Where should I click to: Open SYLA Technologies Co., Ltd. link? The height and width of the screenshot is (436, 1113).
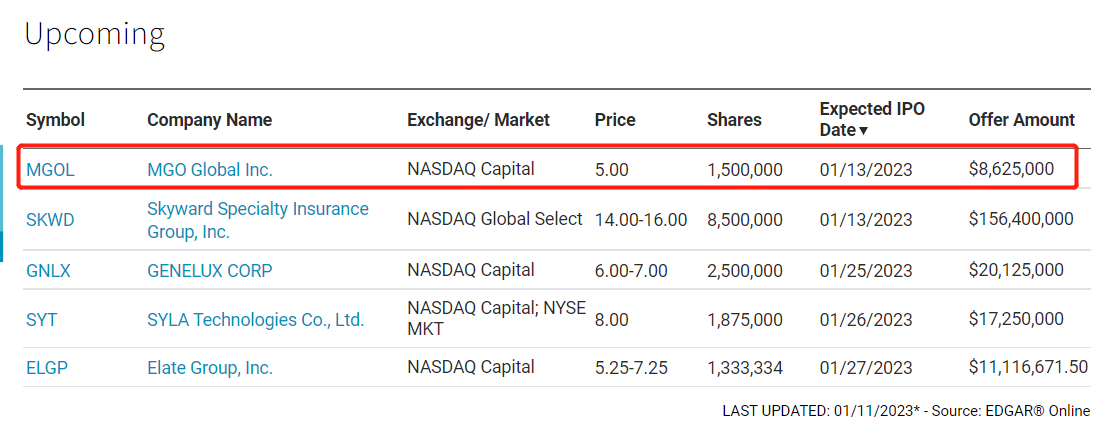pyautogui.click(x=256, y=320)
